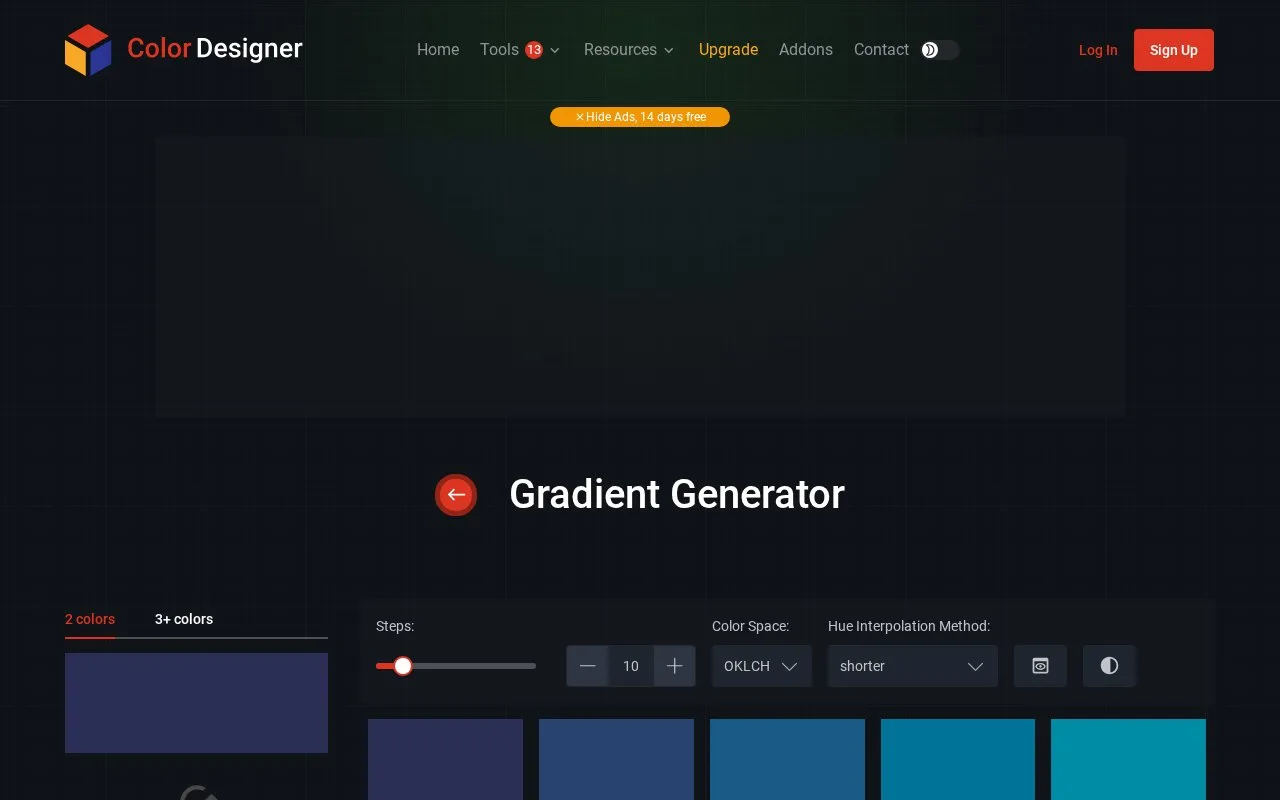Click the Steps: label
This screenshot has width=1280, height=800.
(x=395, y=626)
